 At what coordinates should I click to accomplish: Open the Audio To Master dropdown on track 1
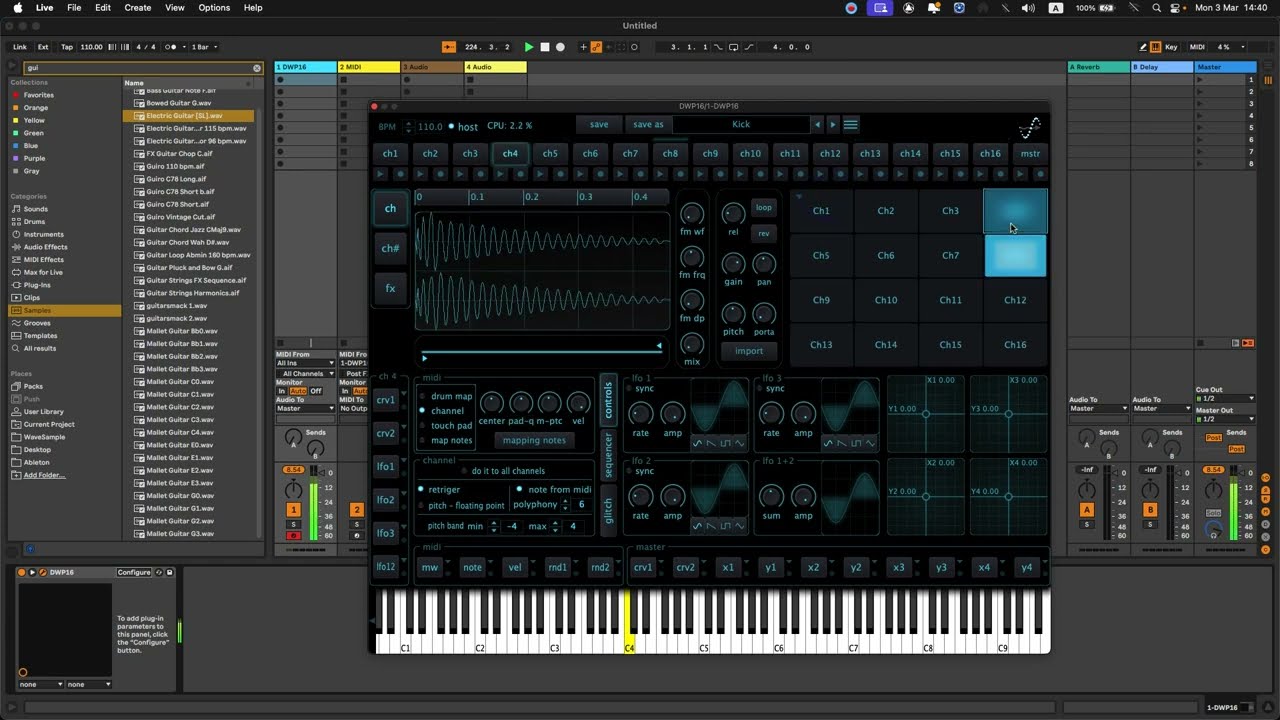pos(305,408)
